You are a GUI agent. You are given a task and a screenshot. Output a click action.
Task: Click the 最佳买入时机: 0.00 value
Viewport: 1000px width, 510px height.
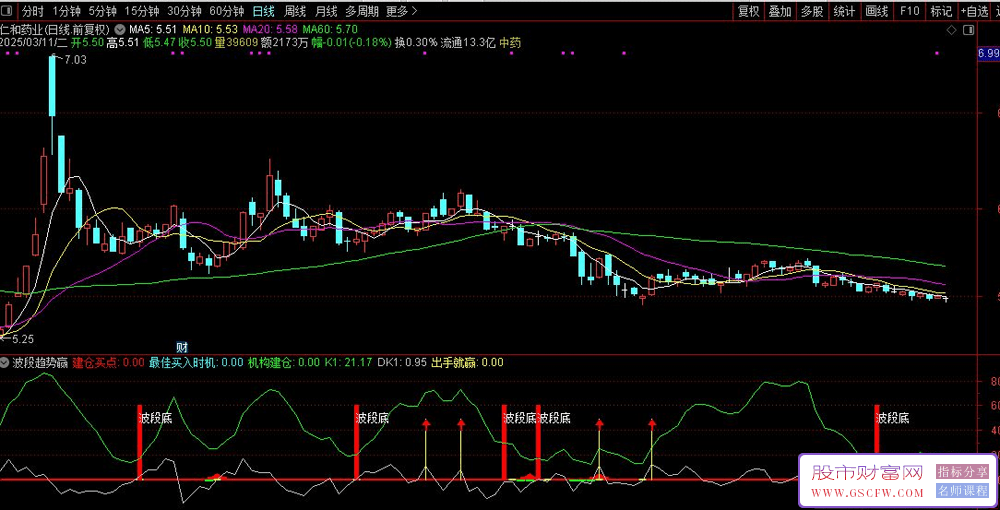pyautogui.click(x=196, y=363)
